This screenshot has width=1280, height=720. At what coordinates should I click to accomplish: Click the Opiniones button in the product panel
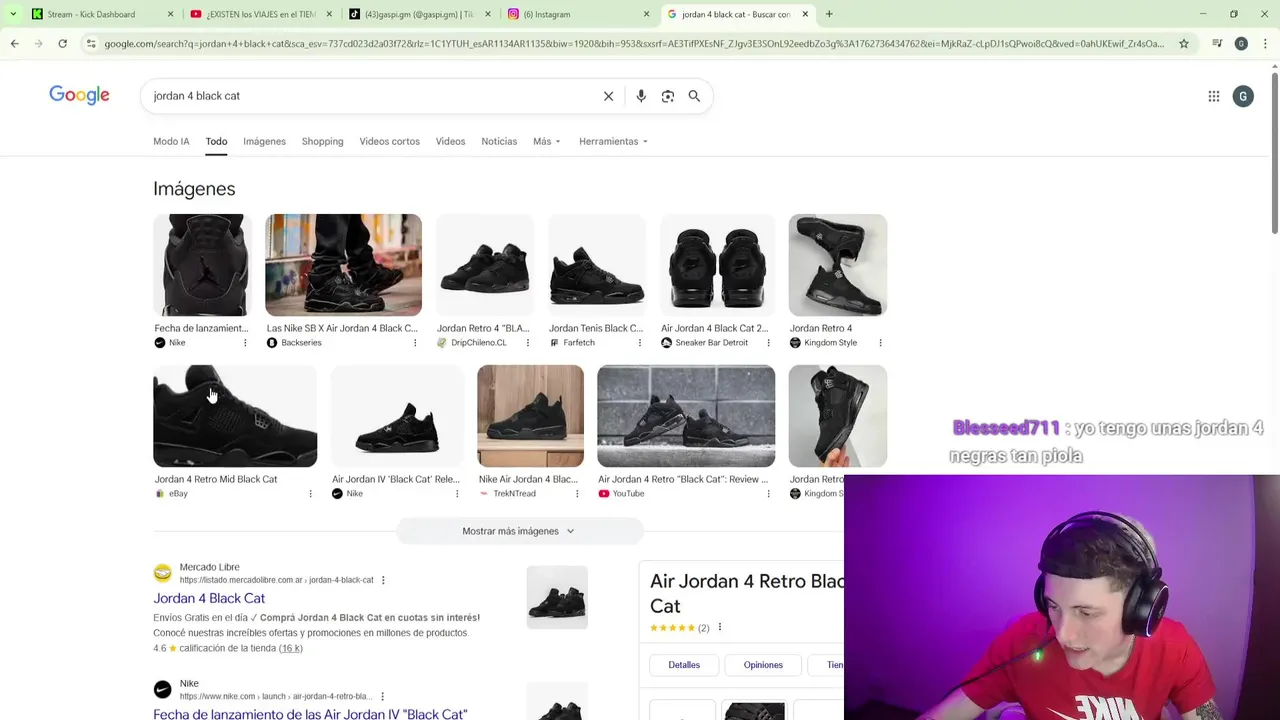[x=763, y=665]
